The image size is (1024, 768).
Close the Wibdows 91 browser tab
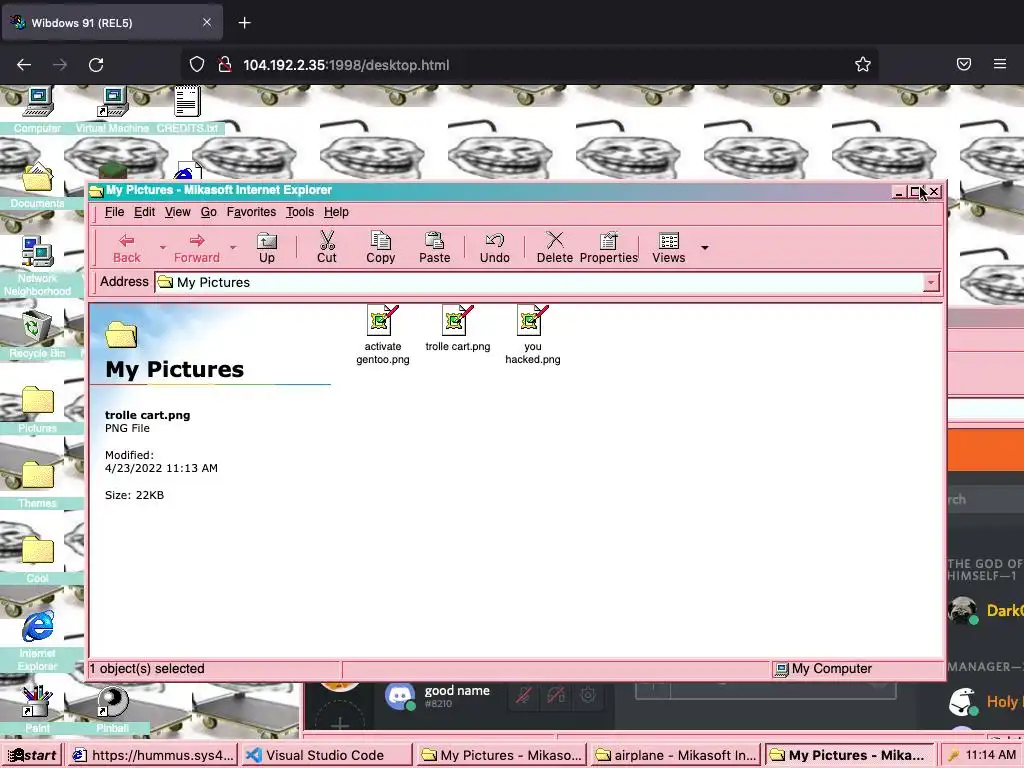point(207,22)
